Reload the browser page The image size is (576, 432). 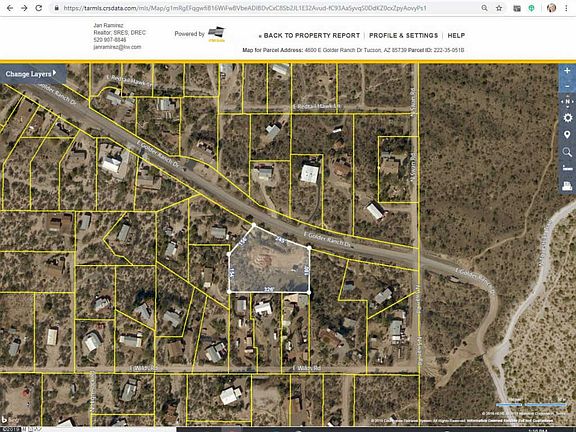click(x=39, y=8)
